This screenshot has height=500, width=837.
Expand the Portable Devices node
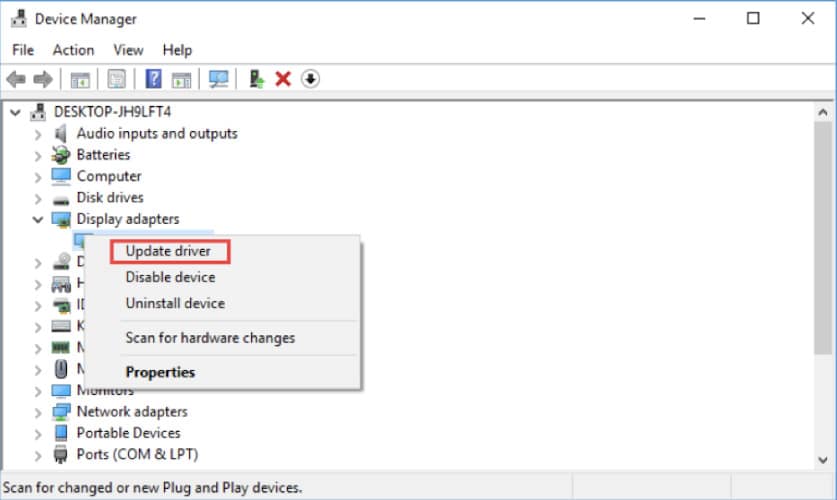[x=38, y=434]
